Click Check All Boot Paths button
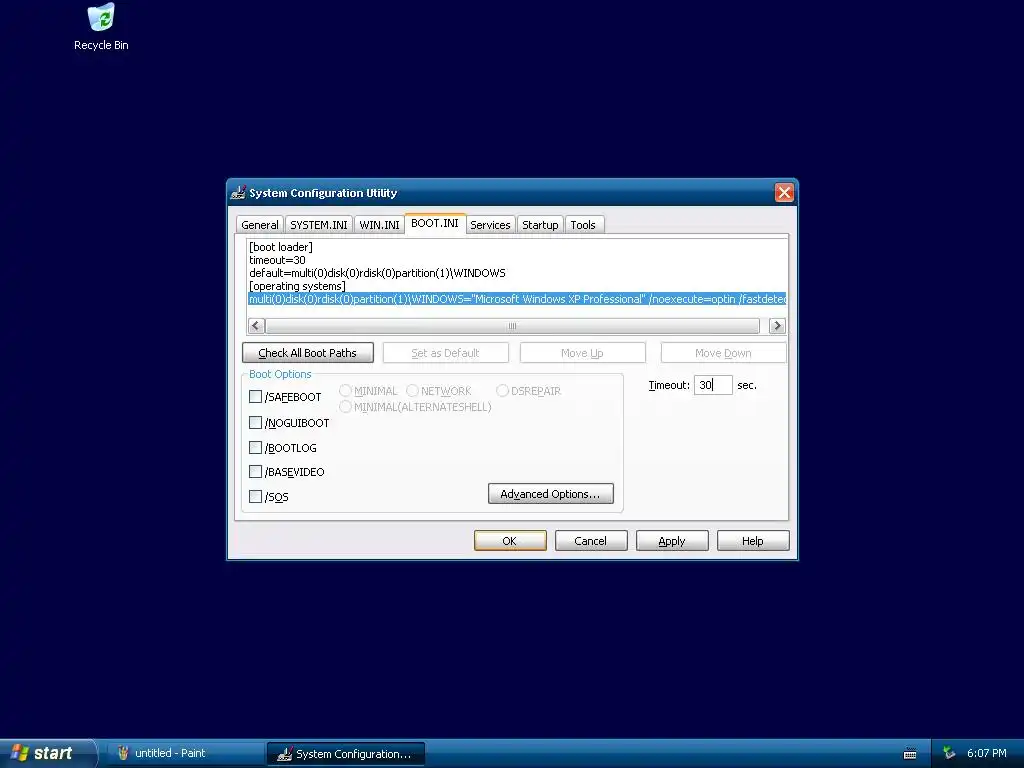This screenshot has width=1024, height=768. 308,353
